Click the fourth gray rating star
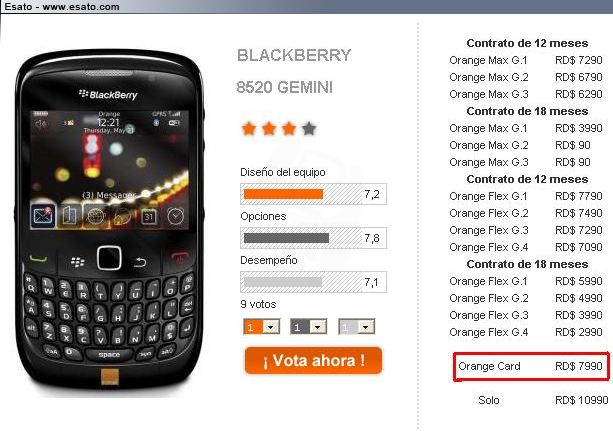 [x=309, y=128]
